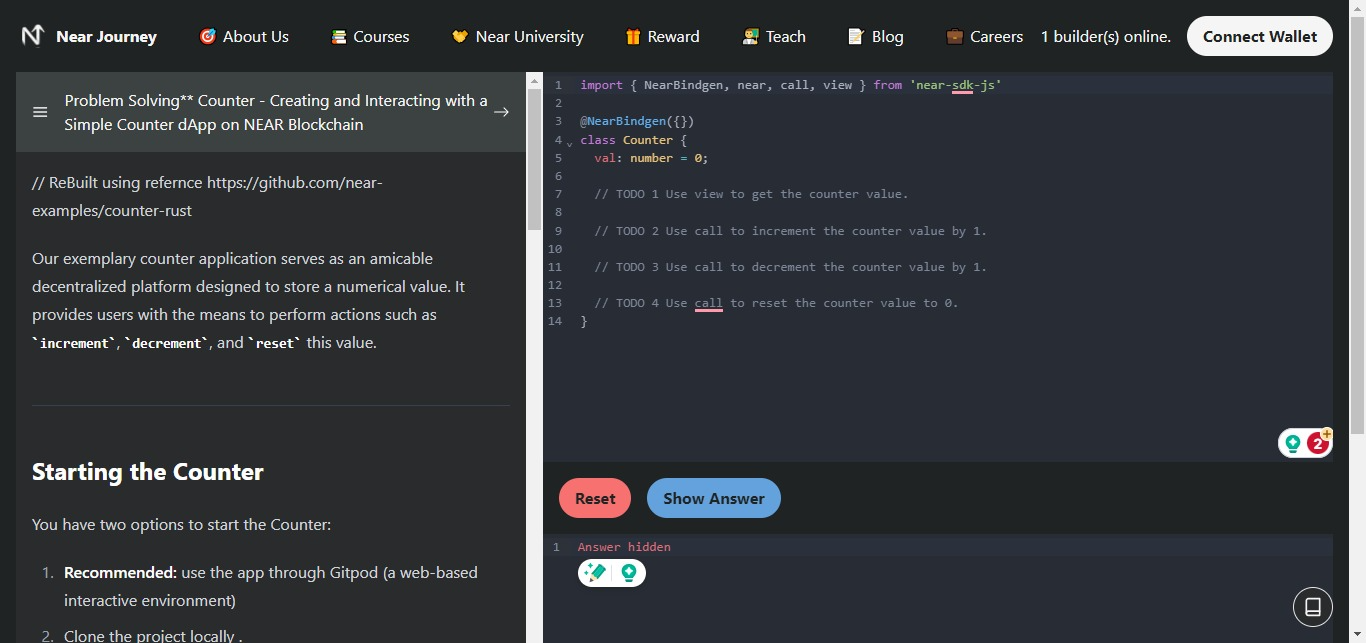
Task: Click the Connect Wallet button
Action: coord(1260,36)
